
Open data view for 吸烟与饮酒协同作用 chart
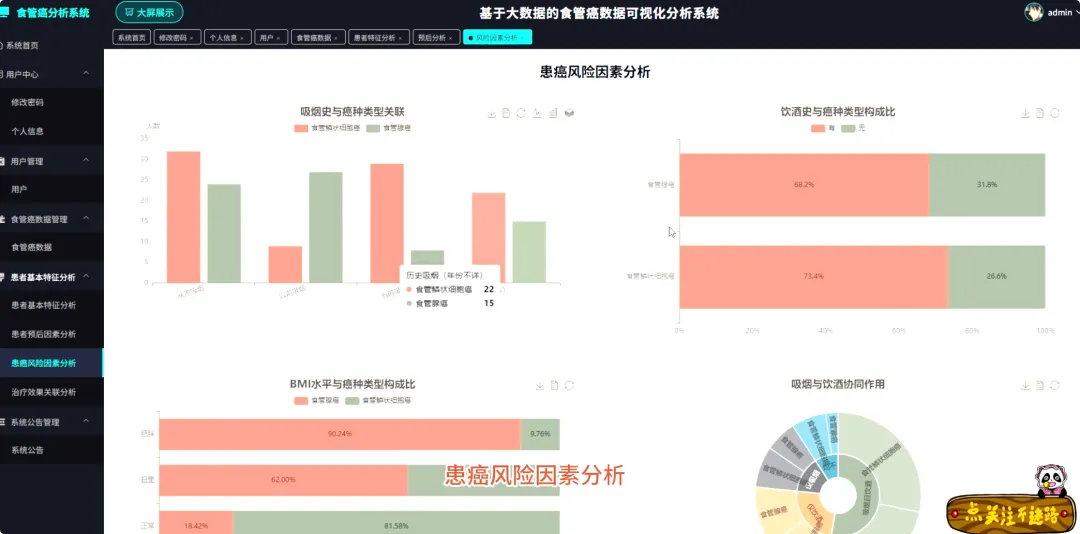[1040, 385]
